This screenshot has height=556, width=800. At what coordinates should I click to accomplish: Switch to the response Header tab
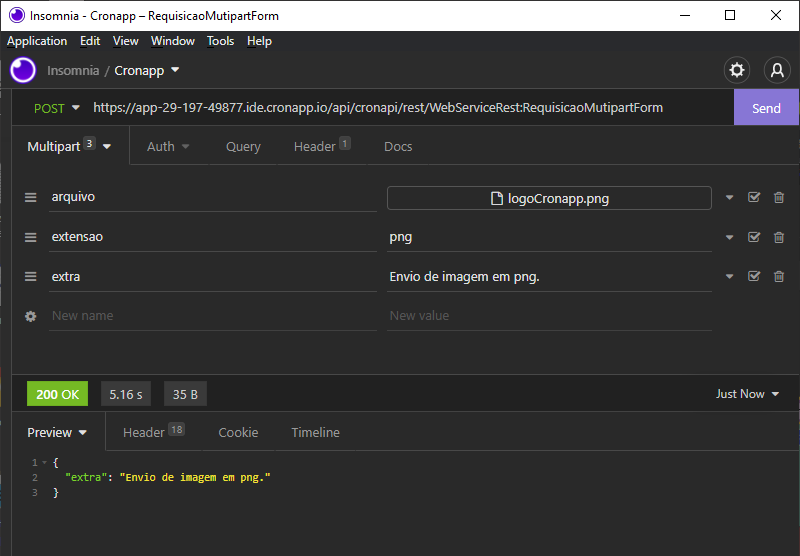[x=154, y=433]
